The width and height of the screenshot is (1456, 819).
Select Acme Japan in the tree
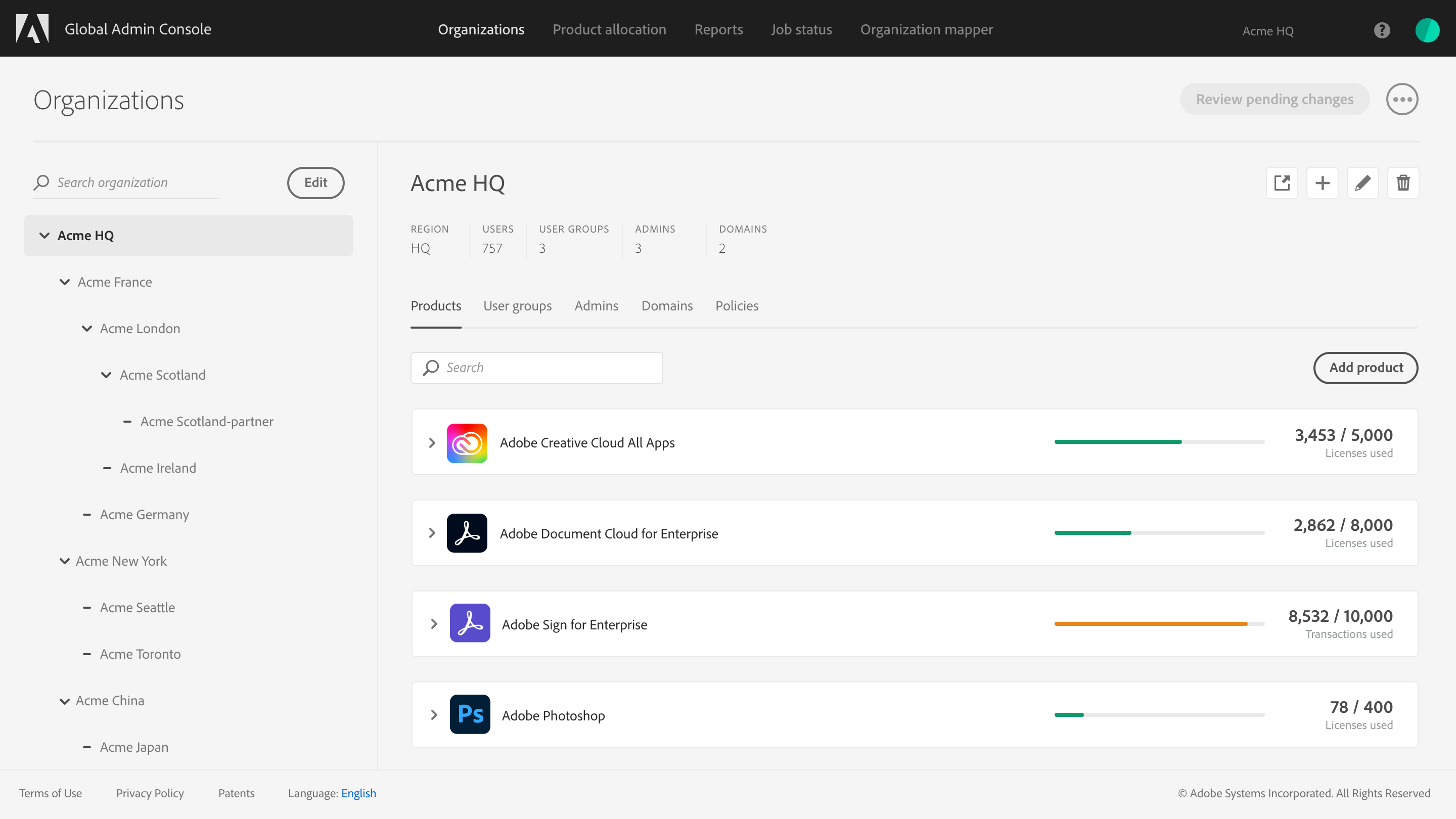[x=134, y=747]
